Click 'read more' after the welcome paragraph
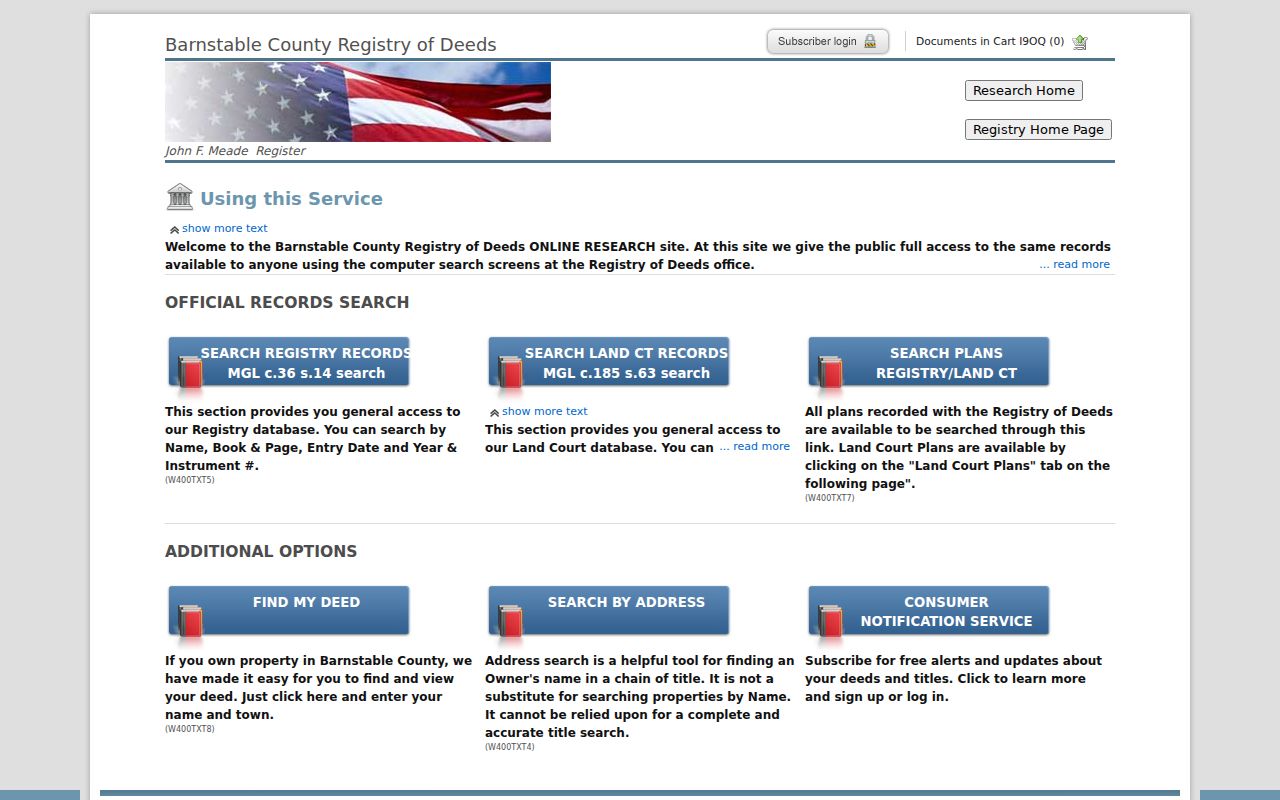 click(1075, 264)
